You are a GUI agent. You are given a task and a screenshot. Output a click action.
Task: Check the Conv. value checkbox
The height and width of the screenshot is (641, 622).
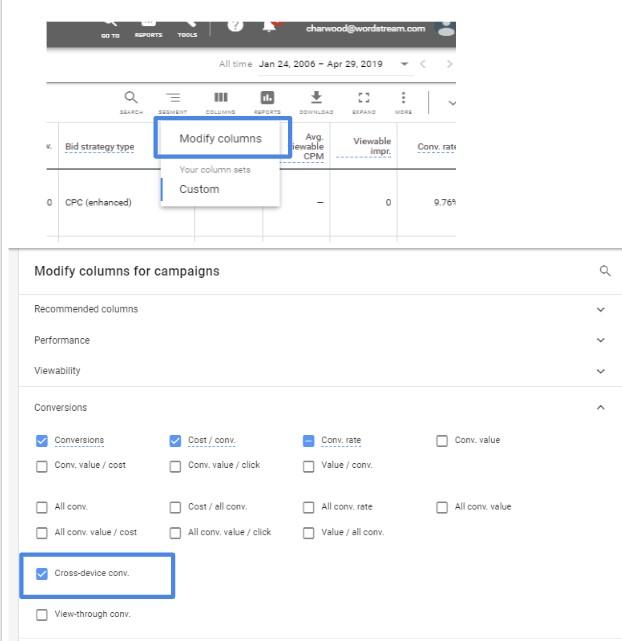[442, 441]
